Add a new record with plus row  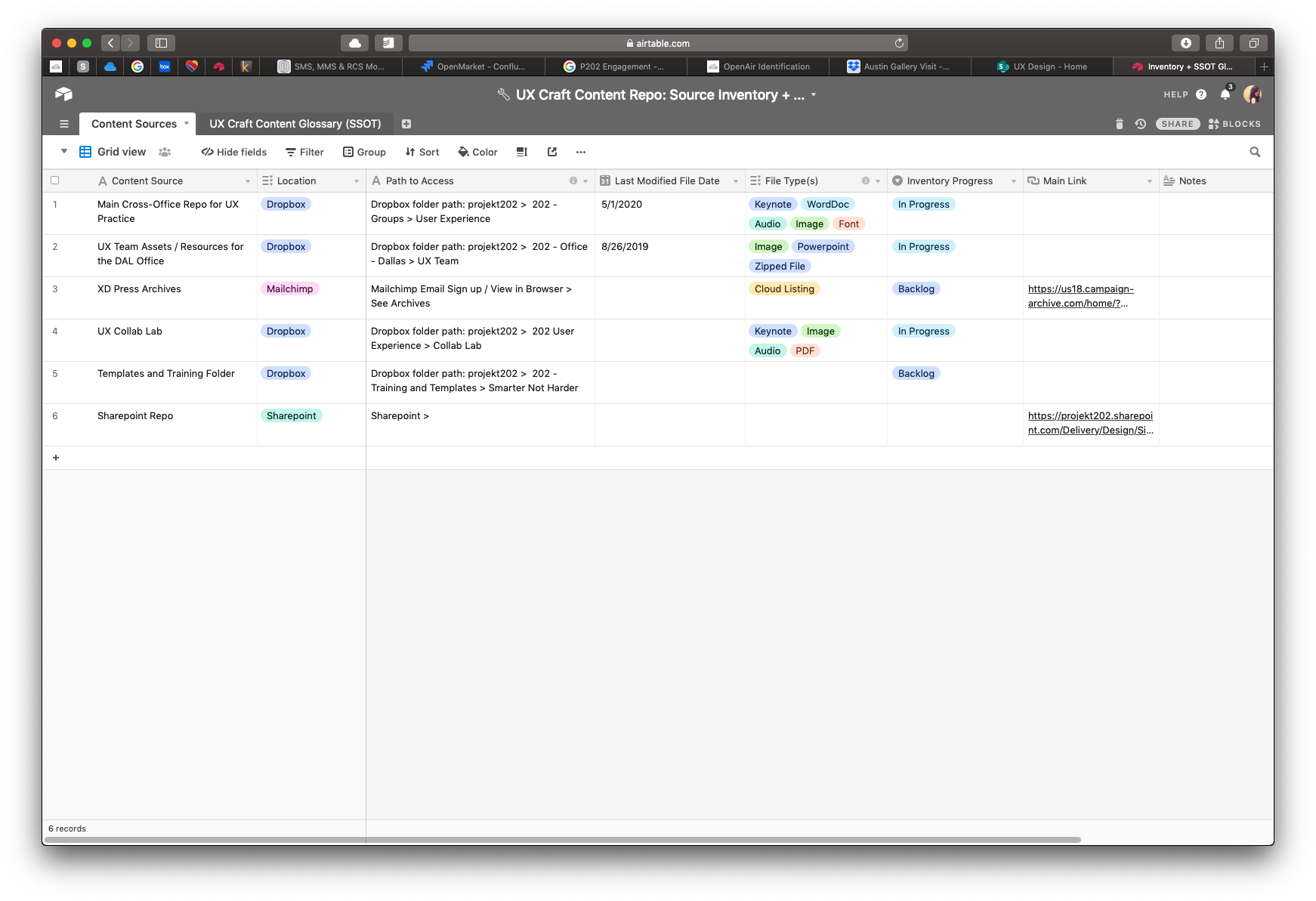pyautogui.click(x=56, y=458)
